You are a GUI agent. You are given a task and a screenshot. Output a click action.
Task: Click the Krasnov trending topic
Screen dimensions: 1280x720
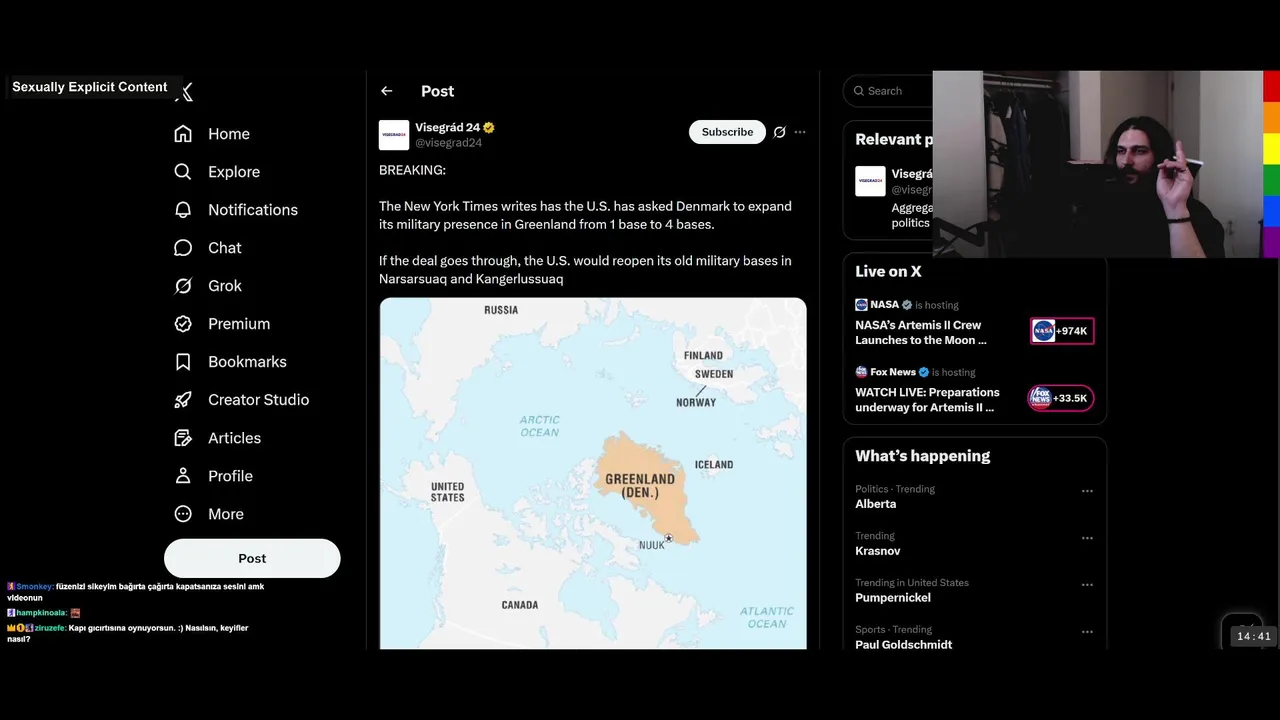click(x=877, y=551)
